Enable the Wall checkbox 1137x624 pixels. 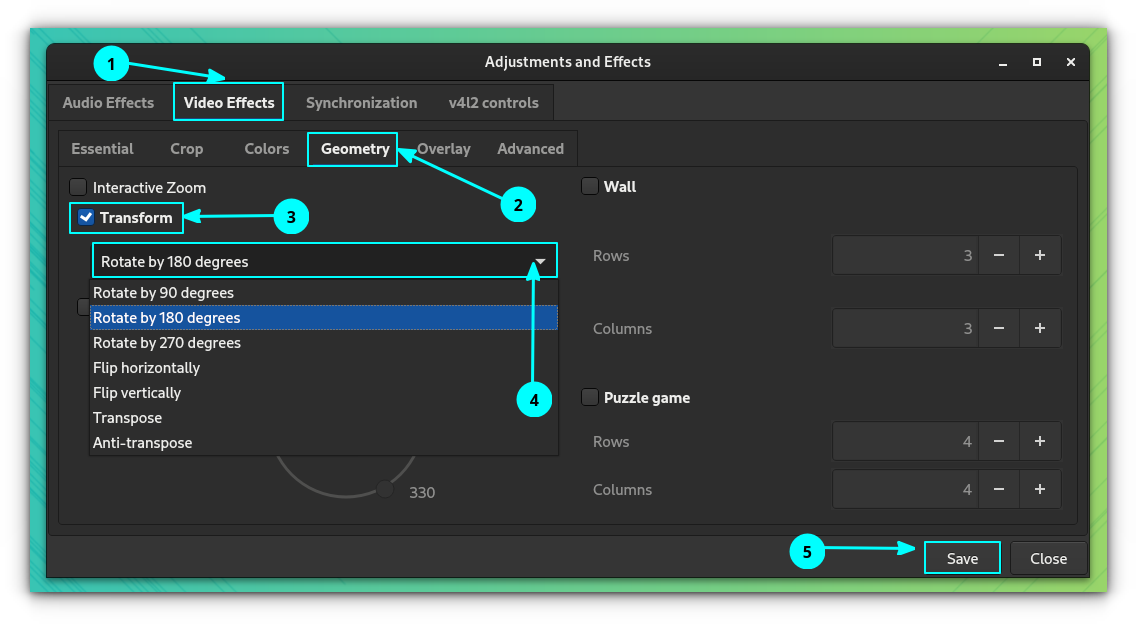tap(590, 186)
